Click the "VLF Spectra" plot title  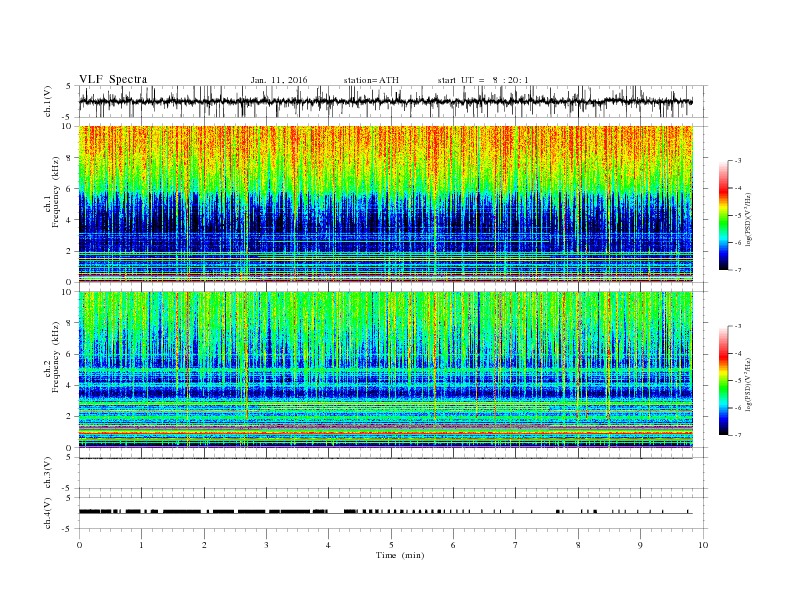coord(113,79)
